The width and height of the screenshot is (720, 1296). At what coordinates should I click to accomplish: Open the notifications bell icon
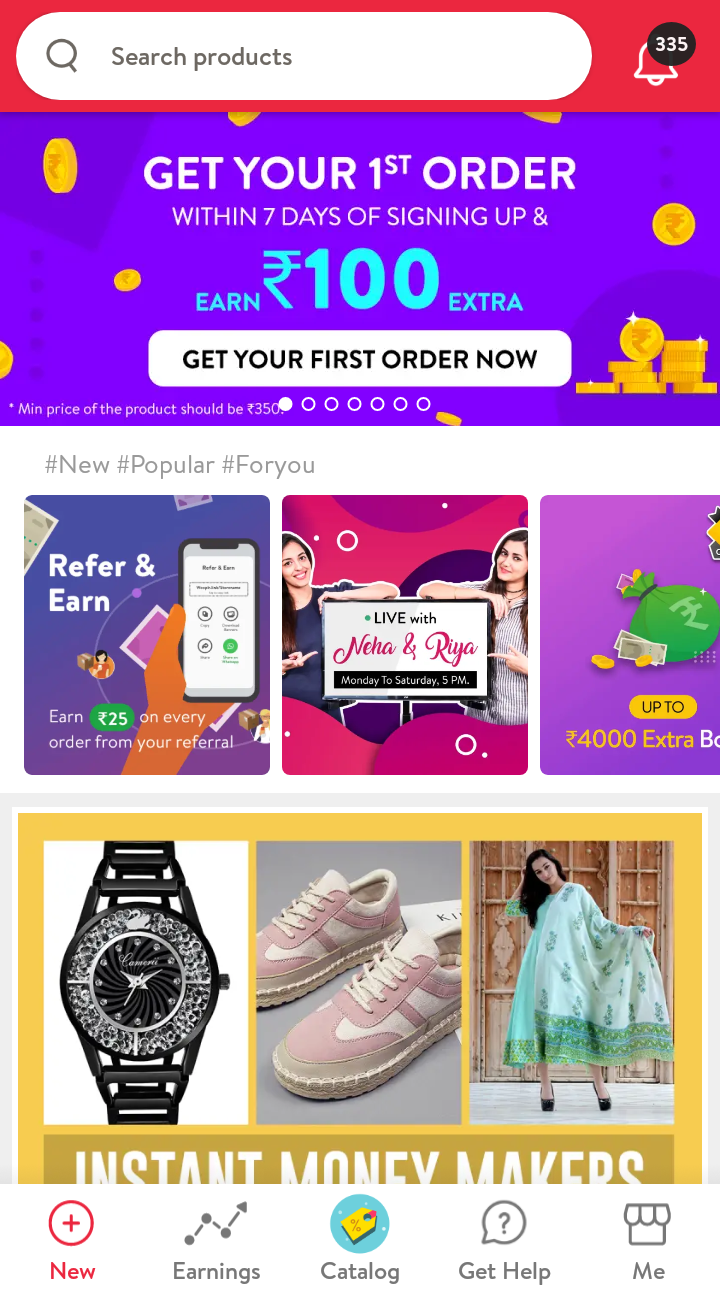tap(655, 62)
